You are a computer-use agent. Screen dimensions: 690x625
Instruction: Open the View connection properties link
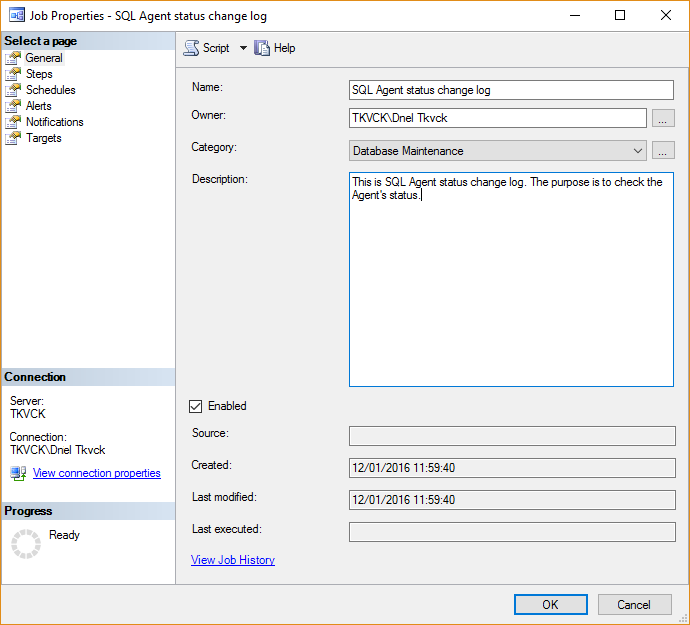97,473
